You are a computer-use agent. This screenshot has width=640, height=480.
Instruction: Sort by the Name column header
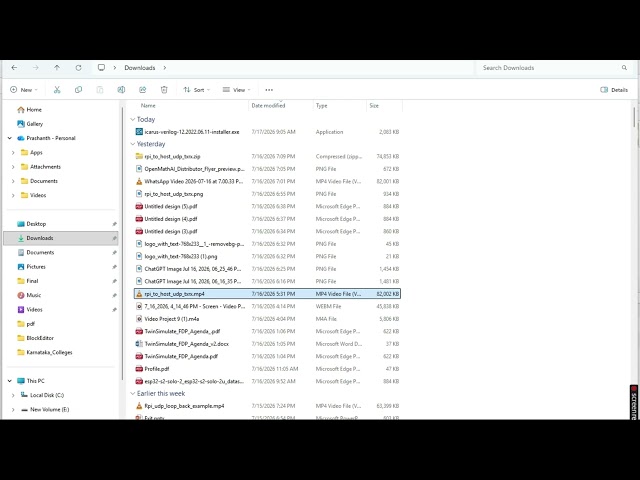click(148, 106)
